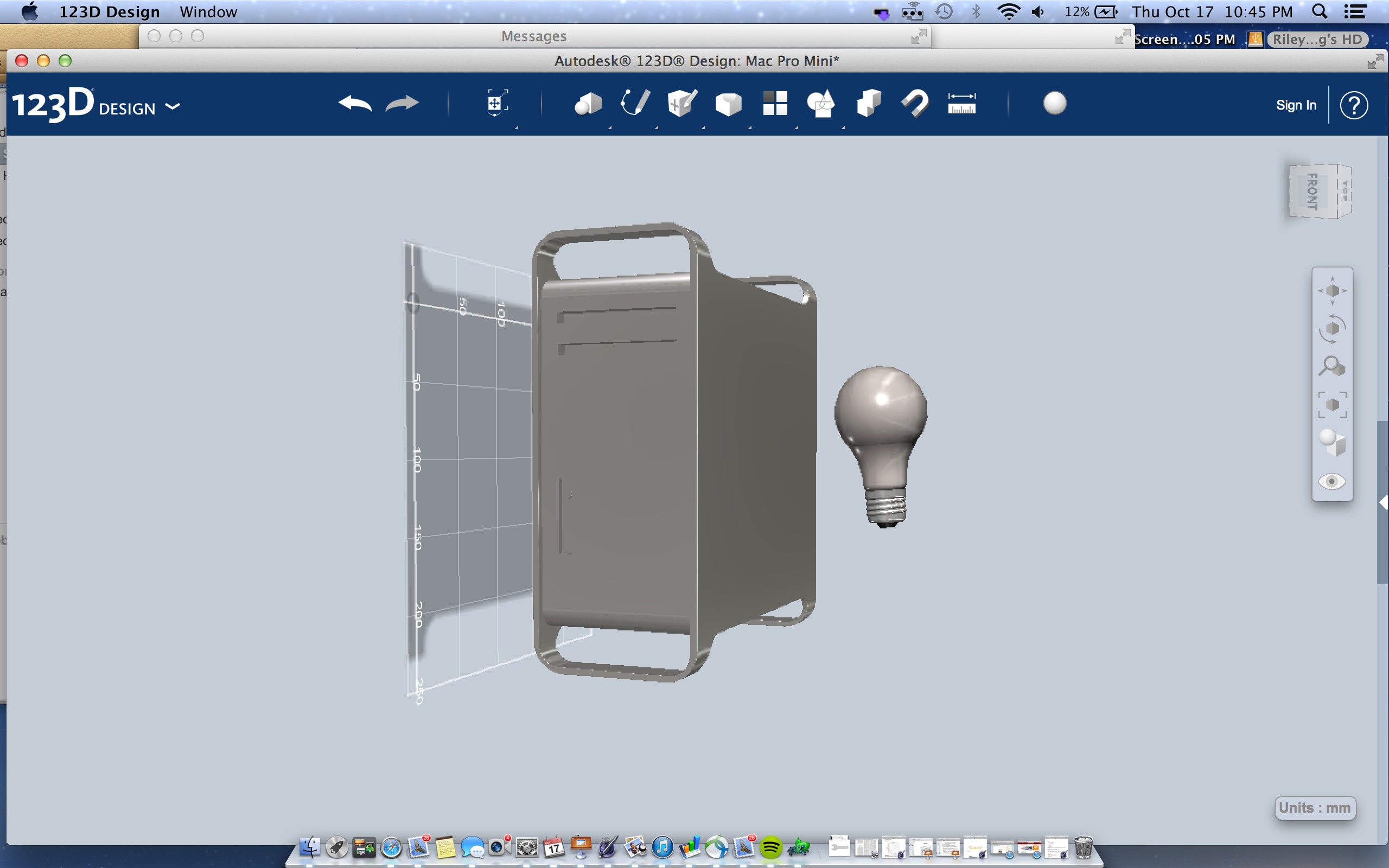Viewport: 1389px width, 868px height.
Task: Open the Primitives tool
Action: pos(587,103)
